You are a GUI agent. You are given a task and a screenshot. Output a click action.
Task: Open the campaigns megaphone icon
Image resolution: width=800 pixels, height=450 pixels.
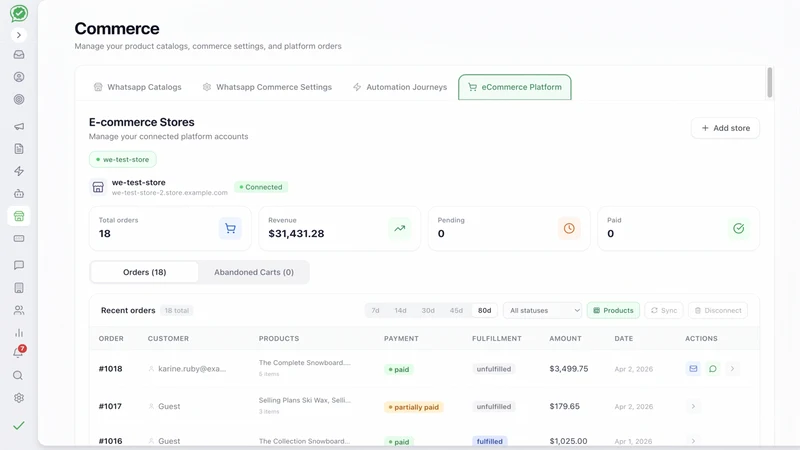pyautogui.click(x=19, y=126)
